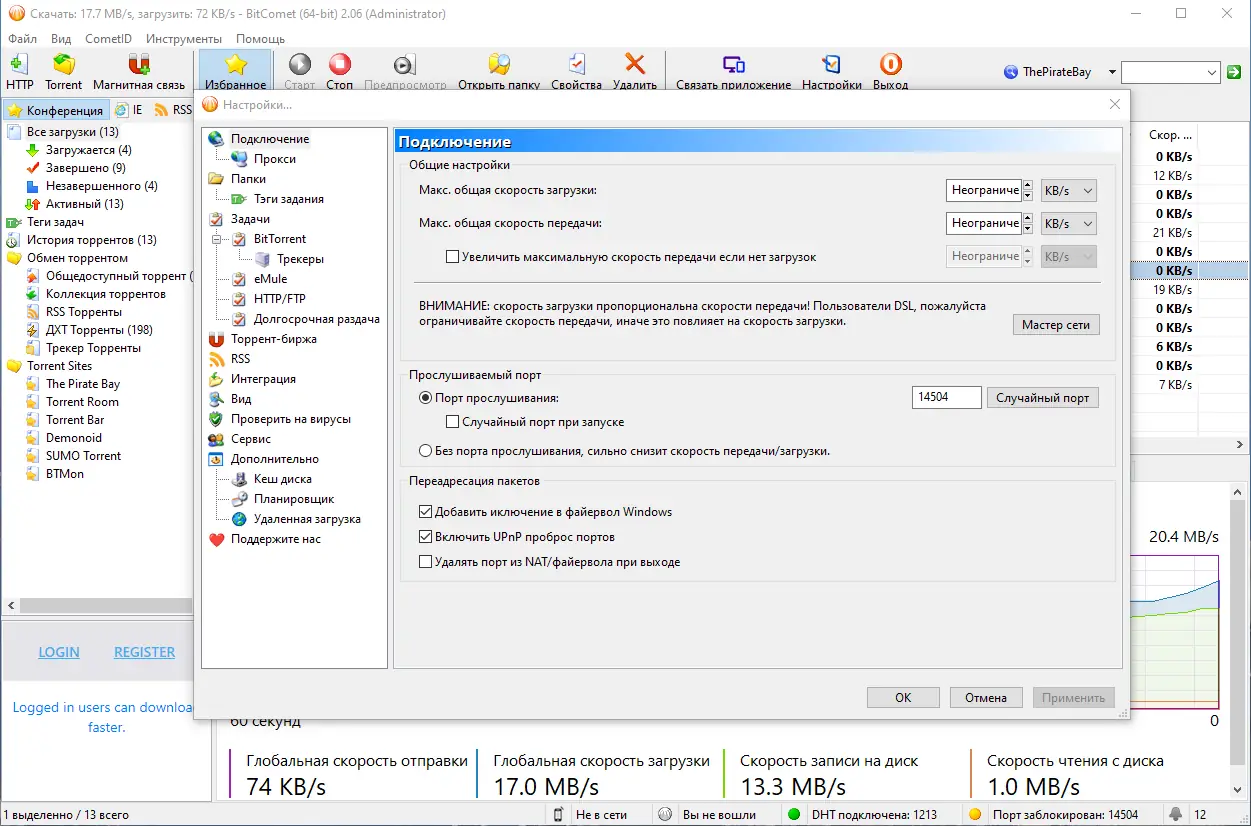Open the Папки settings category
Viewport: 1251px width, 826px height.
248,179
